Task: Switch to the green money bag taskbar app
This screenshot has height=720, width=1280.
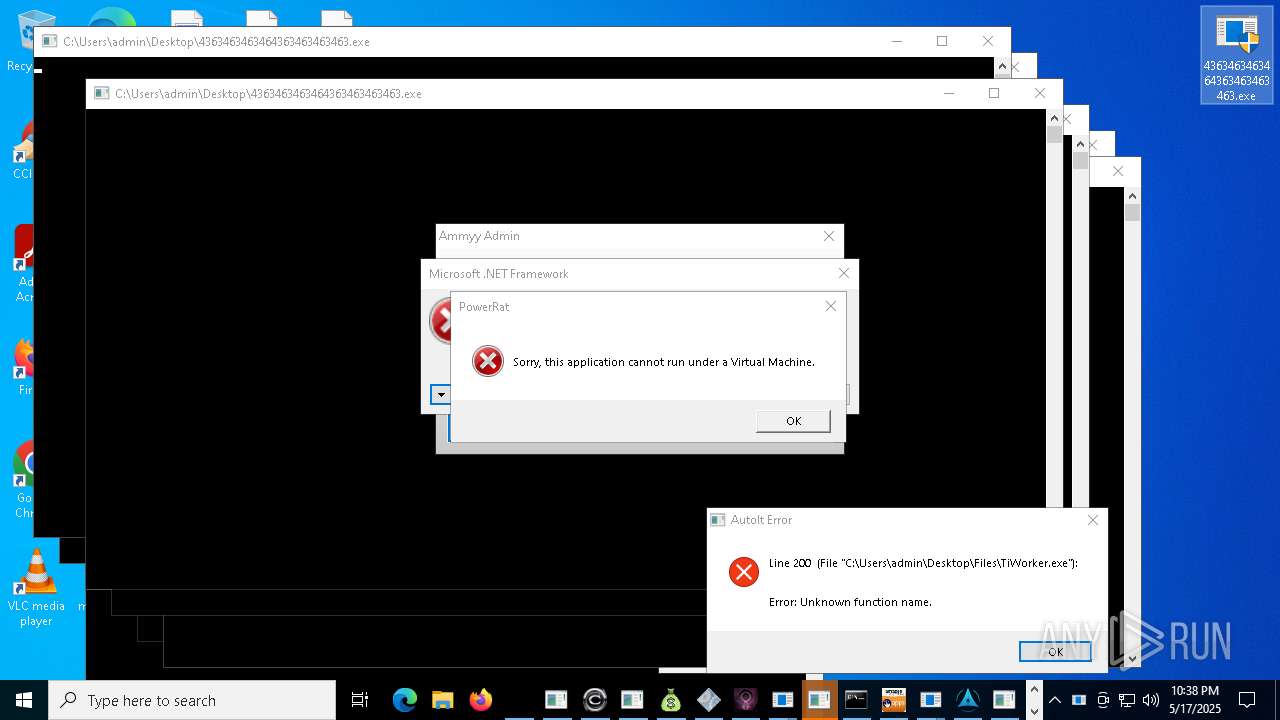Action: (x=670, y=700)
